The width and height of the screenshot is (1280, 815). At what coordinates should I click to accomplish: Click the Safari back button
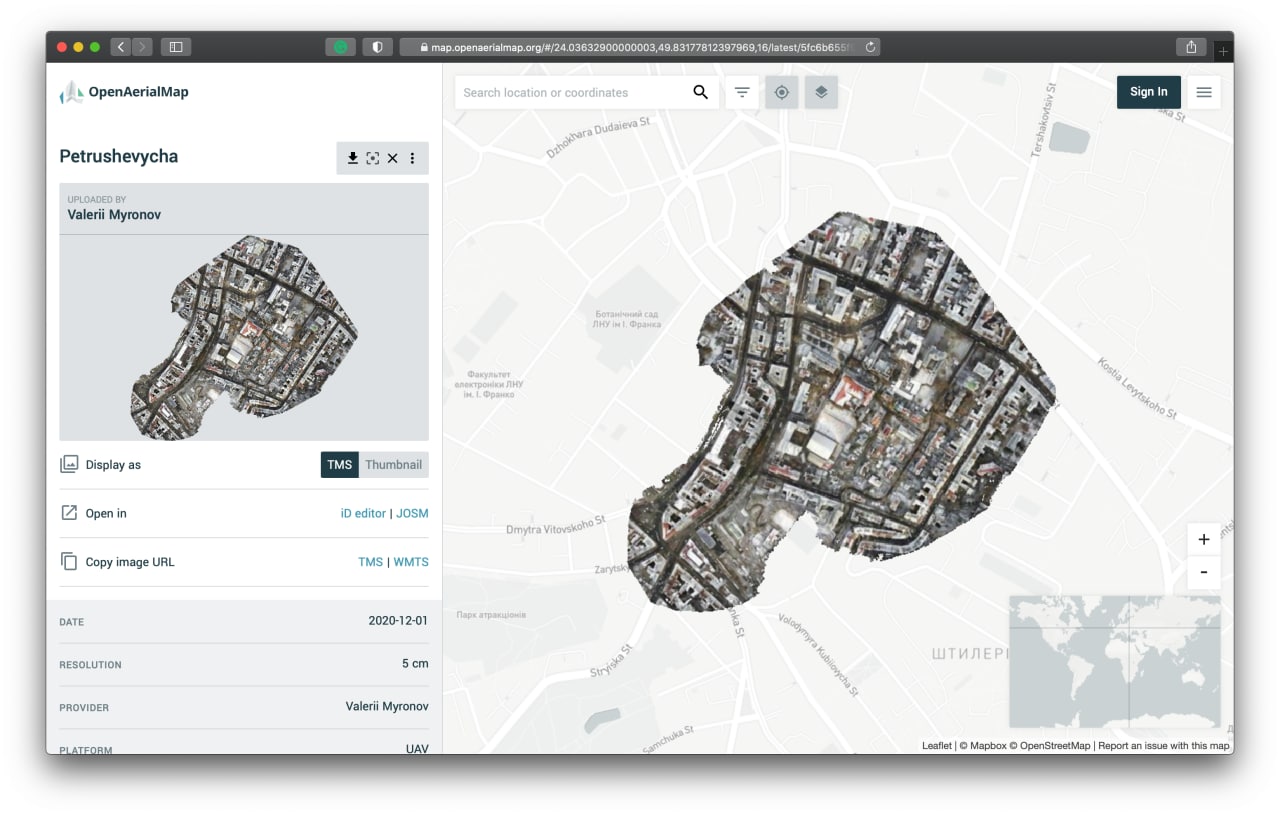(121, 47)
